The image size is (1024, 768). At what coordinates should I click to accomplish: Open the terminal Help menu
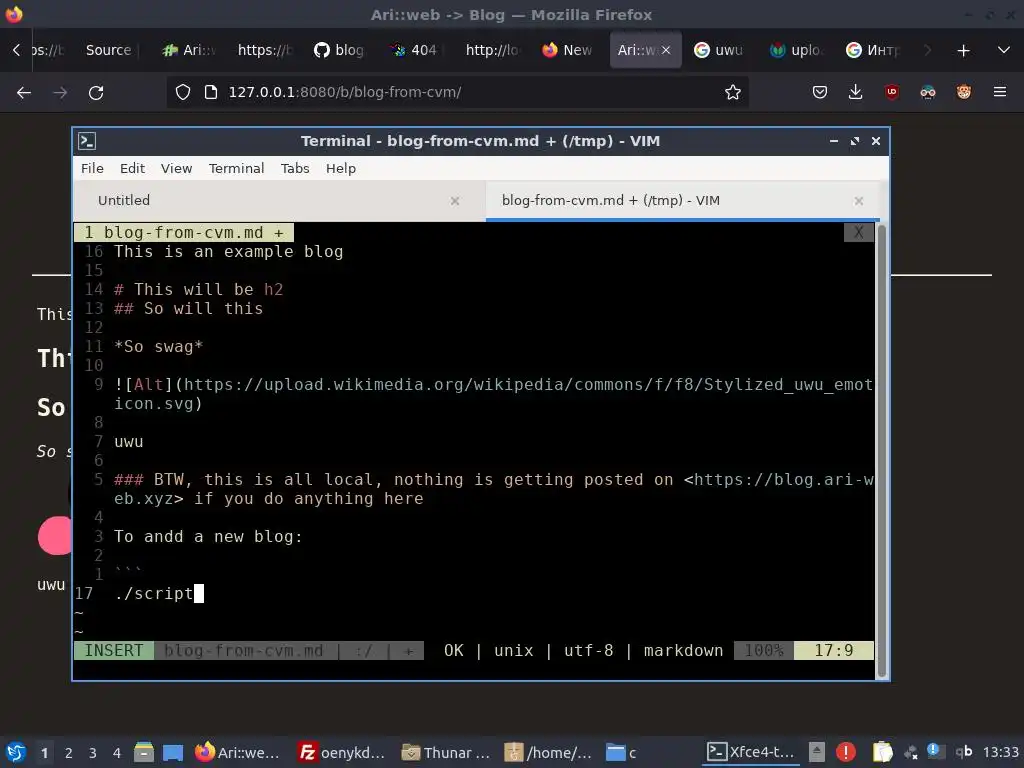pos(341,168)
